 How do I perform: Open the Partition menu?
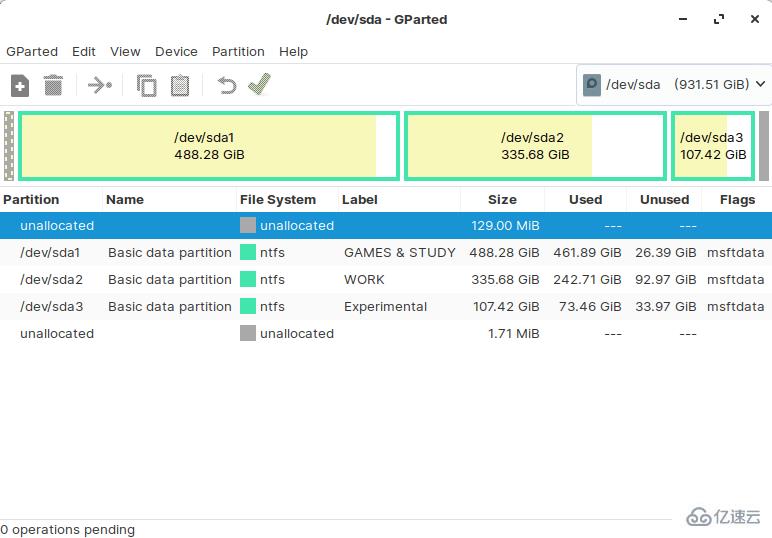(x=238, y=52)
